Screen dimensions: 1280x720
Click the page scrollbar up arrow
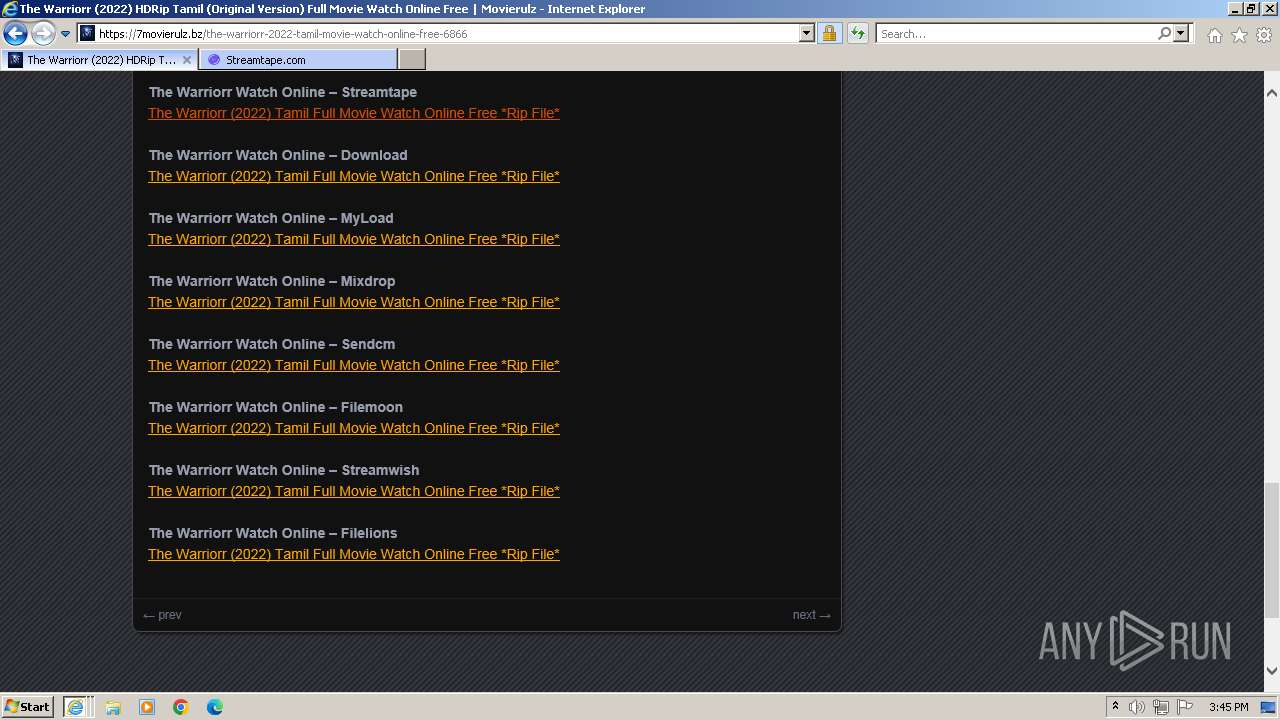[x=1271, y=92]
